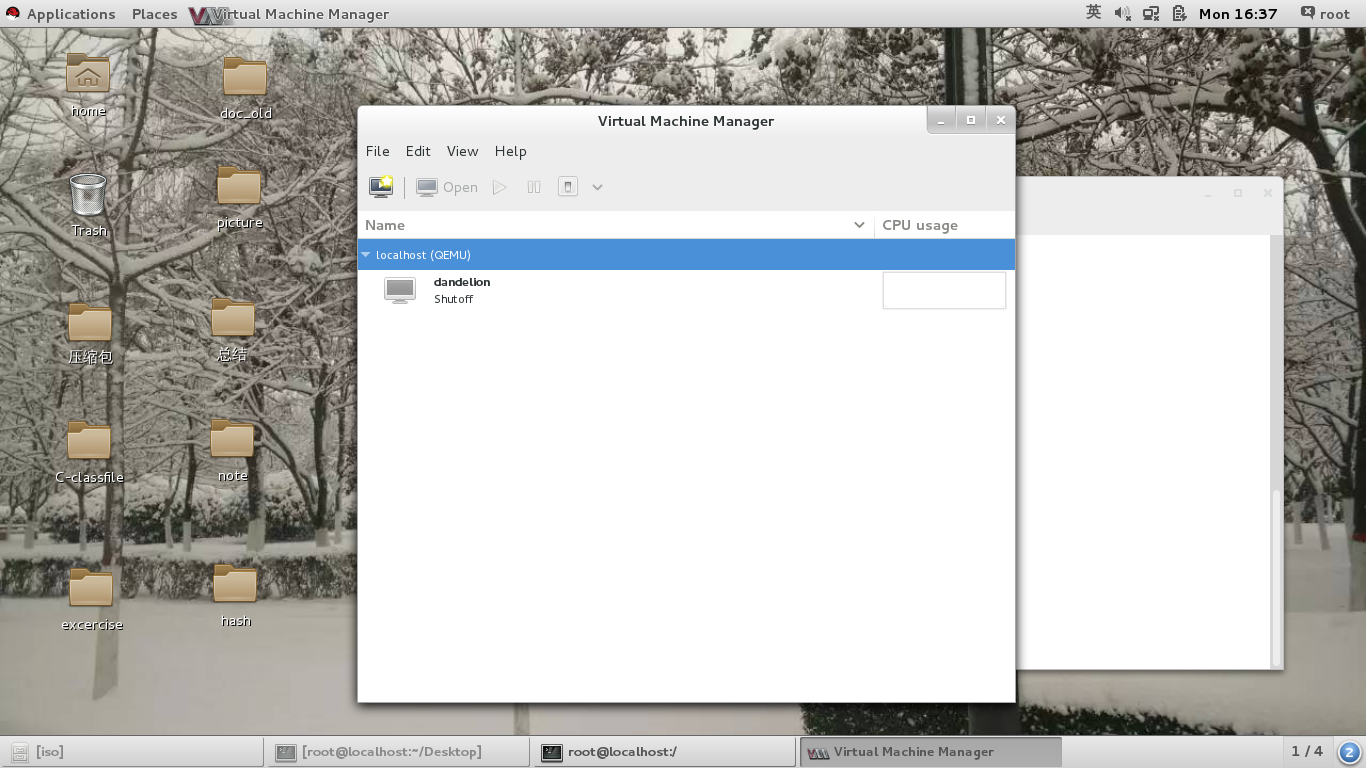The height and width of the screenshot is (768, 1366).
Task: Click the Virtual Machine Manager top panel item
Action: click(289, 14)
